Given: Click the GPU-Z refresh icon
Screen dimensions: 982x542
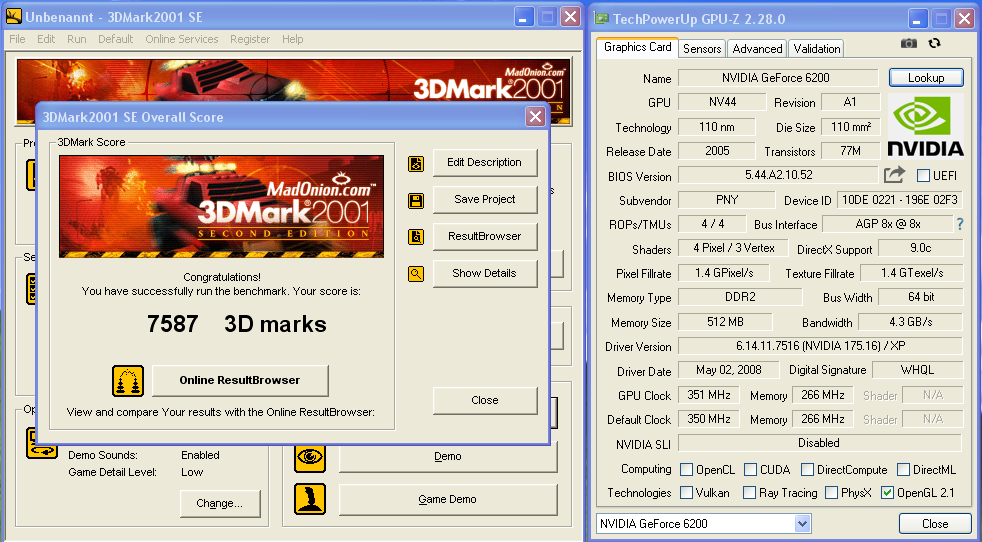Looking at the screenshot, I should [934, 43].
